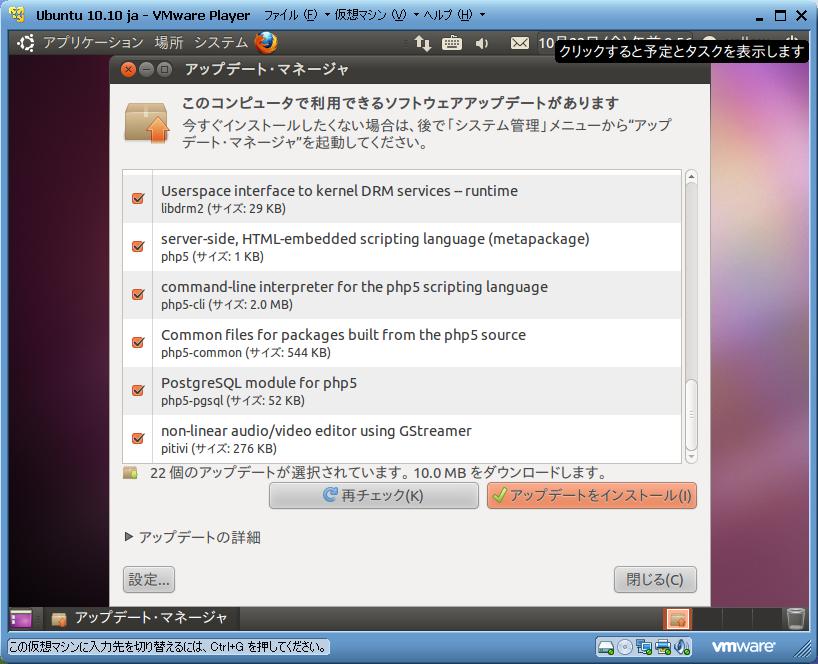Open the ファイル(F) dropdown menu in VMware Player
Viewport: 818px width, 664px height.
(296, 15)
